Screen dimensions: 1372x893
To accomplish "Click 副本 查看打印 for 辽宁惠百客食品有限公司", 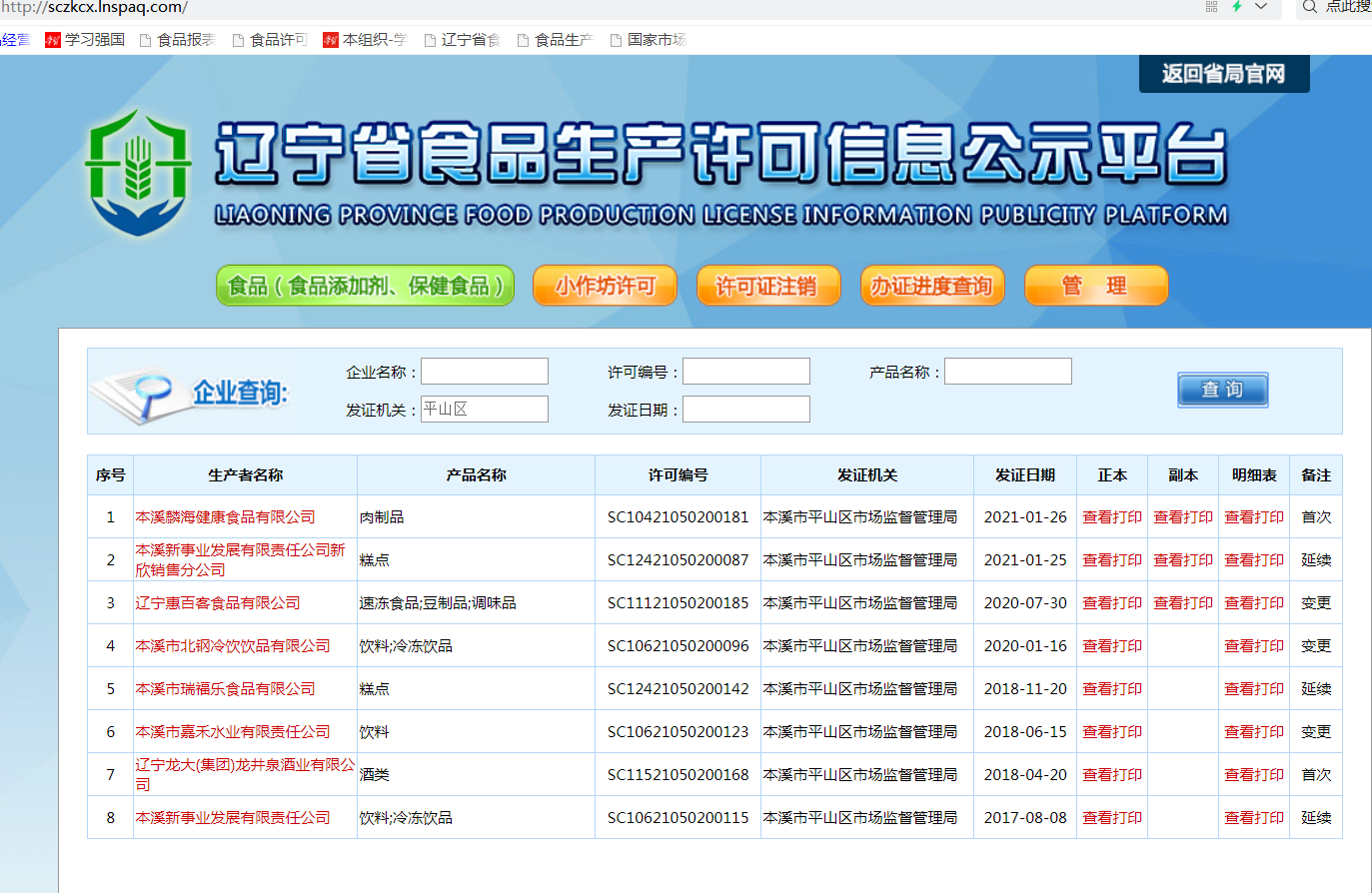I will pyautogui.click(x=1183, y=603).
